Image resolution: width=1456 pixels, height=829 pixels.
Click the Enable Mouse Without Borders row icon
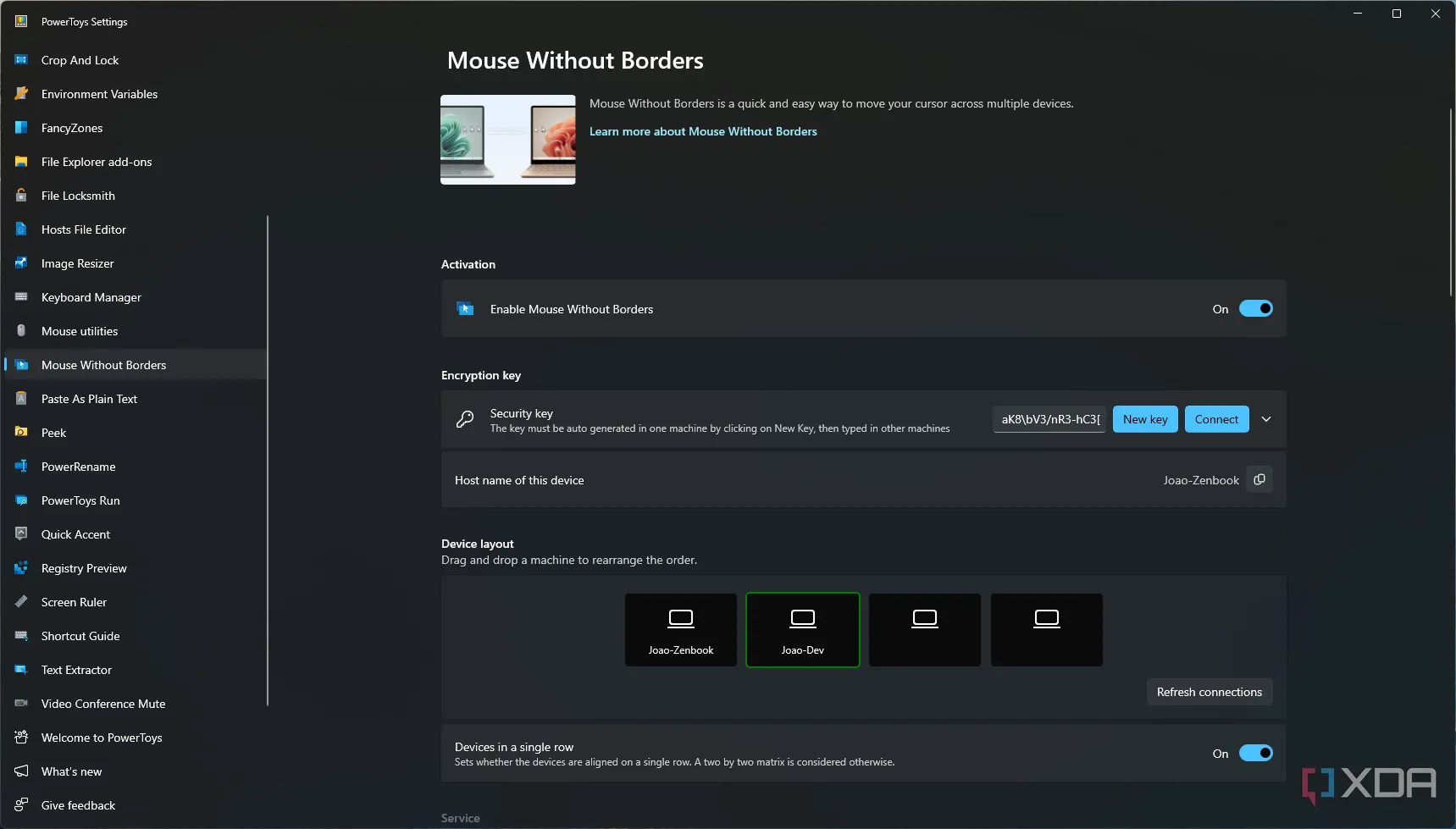(x=465, y=309)
